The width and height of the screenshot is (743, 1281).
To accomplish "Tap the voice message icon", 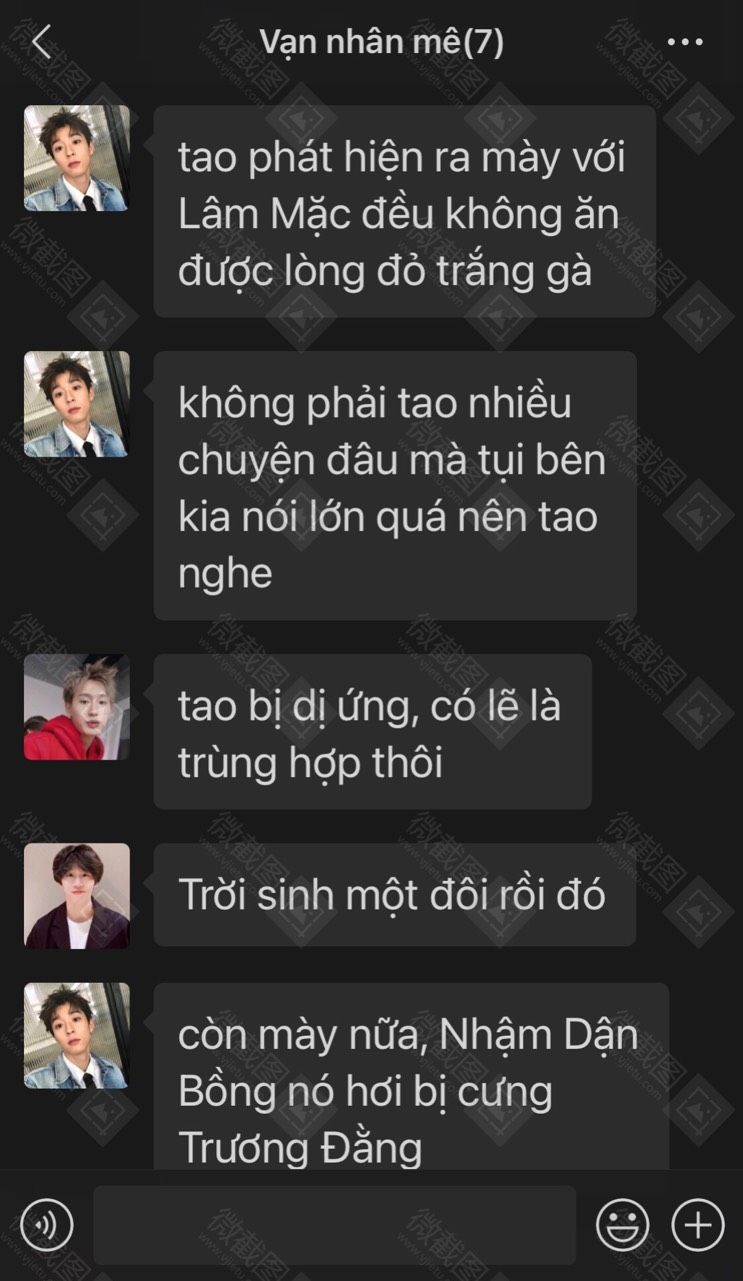I will tap(46, 1224).
